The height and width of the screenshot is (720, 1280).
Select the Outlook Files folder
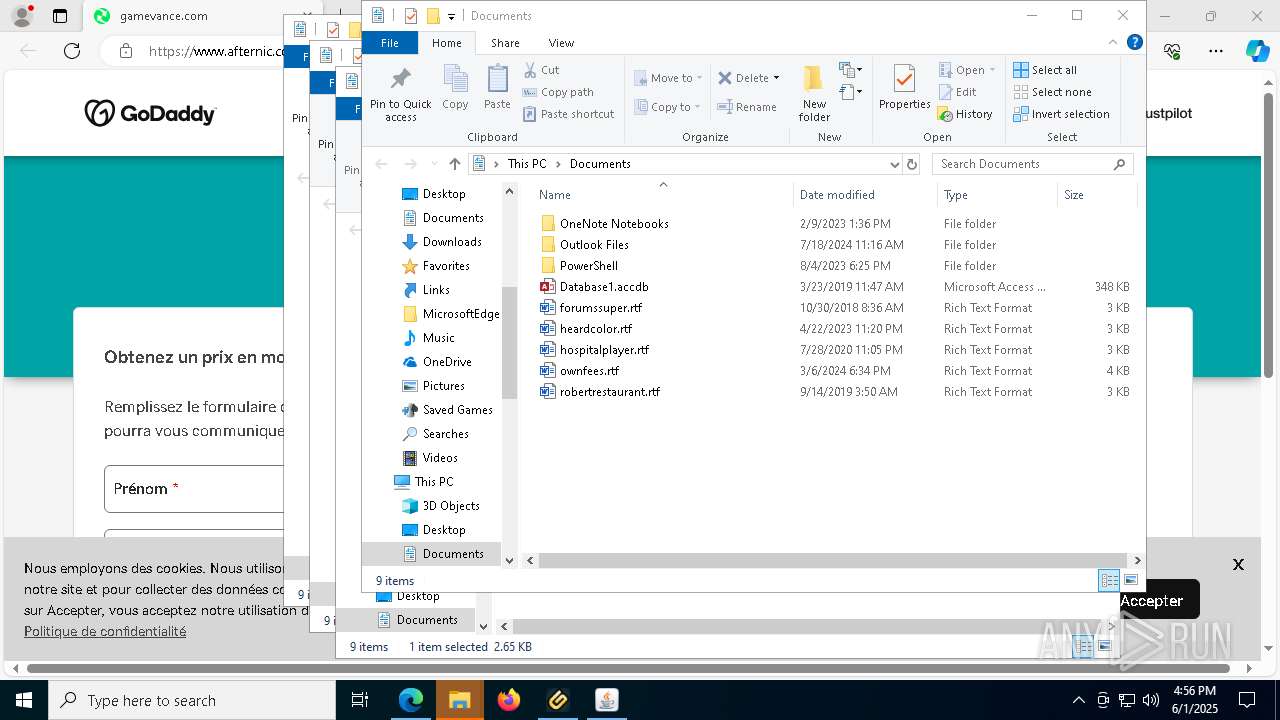click(594, 245)
